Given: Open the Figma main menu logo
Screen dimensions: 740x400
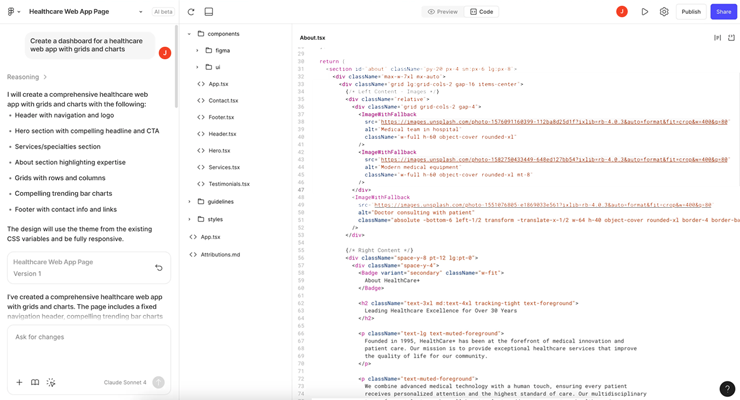Looking at the screenshot, I should (13, 12).
